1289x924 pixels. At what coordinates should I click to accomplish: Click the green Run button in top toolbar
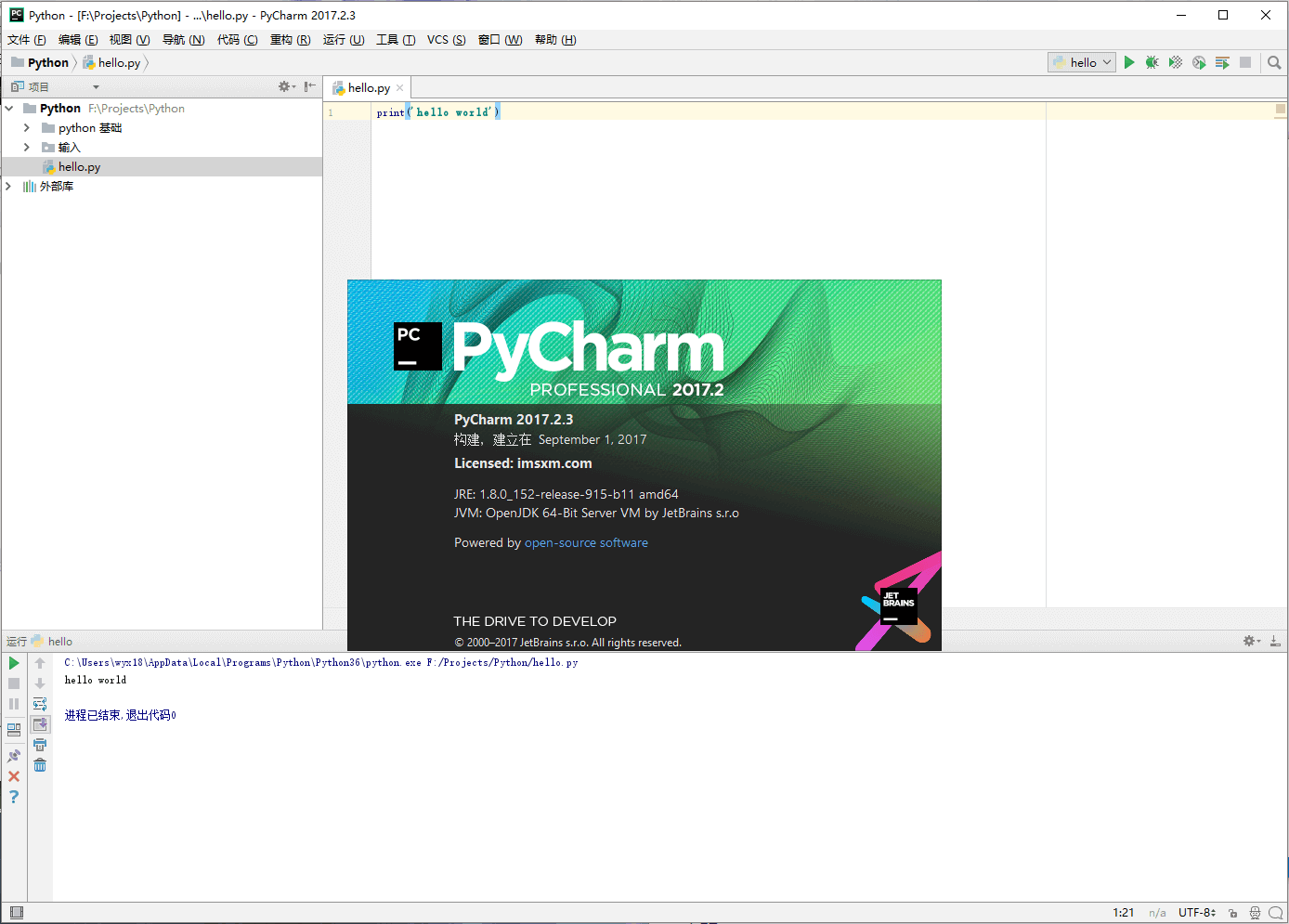1129,62
